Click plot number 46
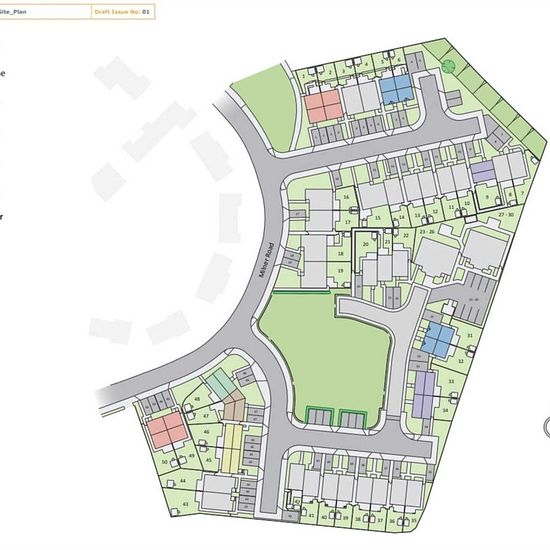550x550 pixels. click(207, 432)
